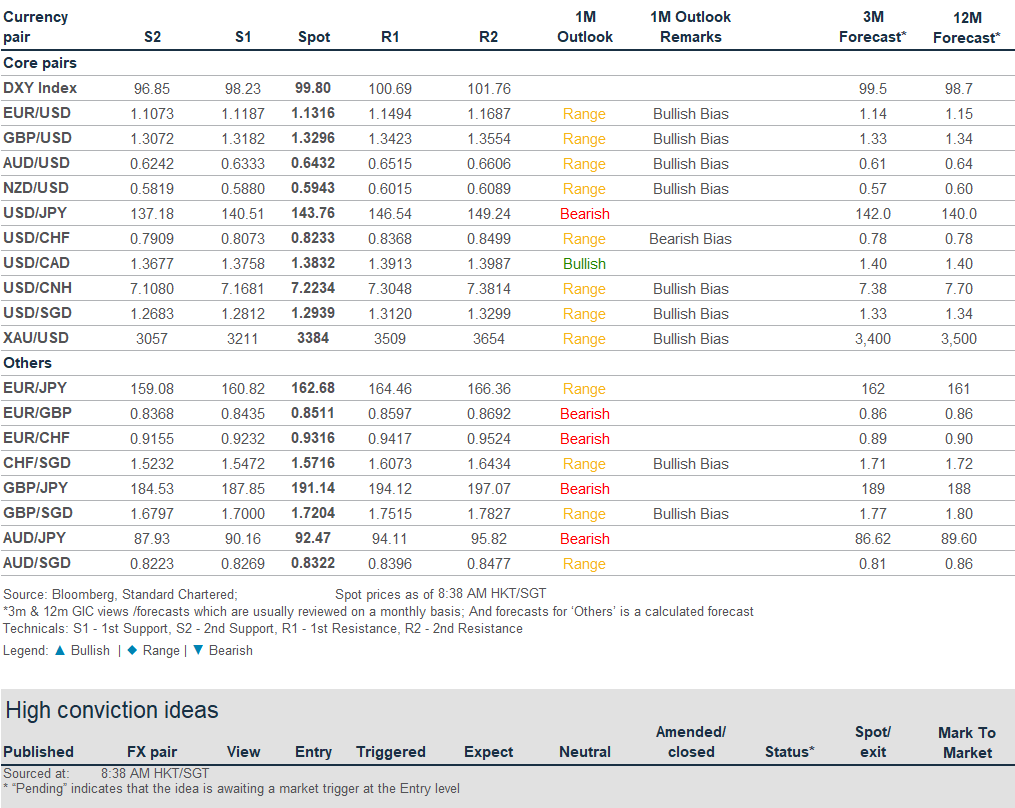This screenshot has height=808, width=1015.
Task: Select the "Bullish Bias" remark for XAU/USD
Action: point(691,339)
